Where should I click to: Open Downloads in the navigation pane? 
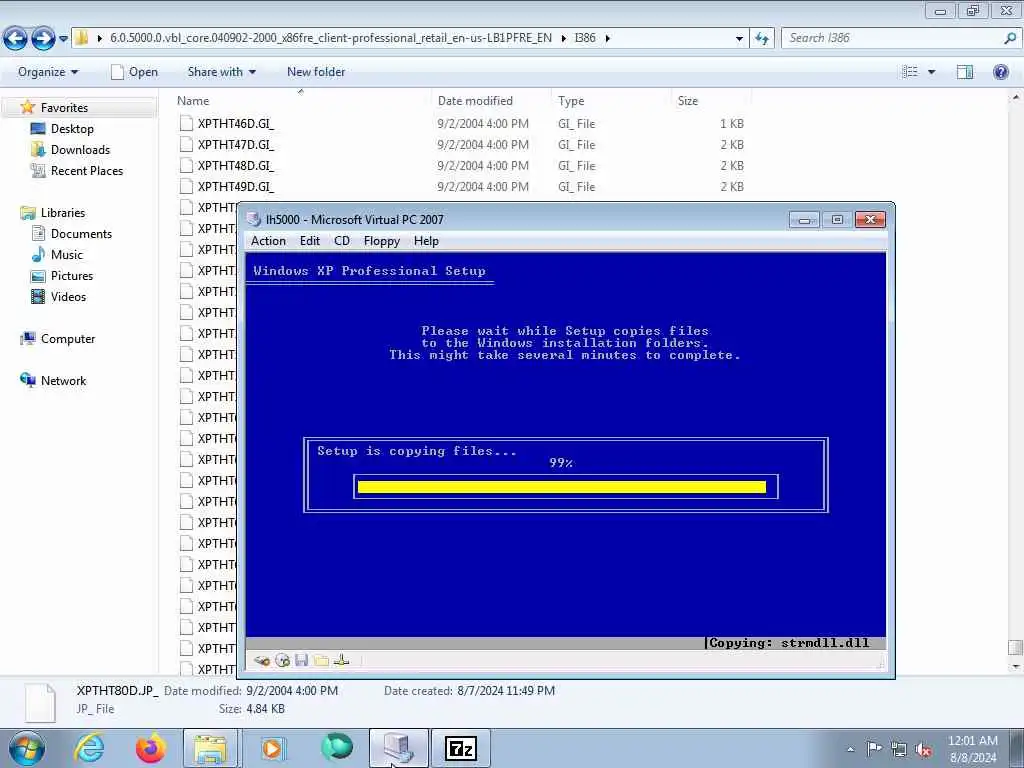click(x=80, y=150)
